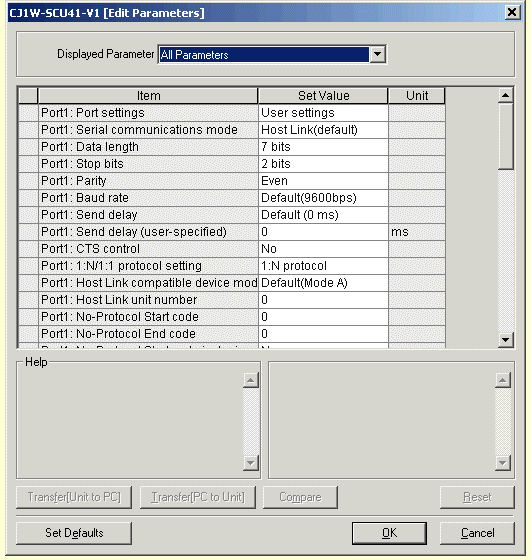Click the Set Defaults button
Viewport: 531px width, 560px height.
(74, 533)
